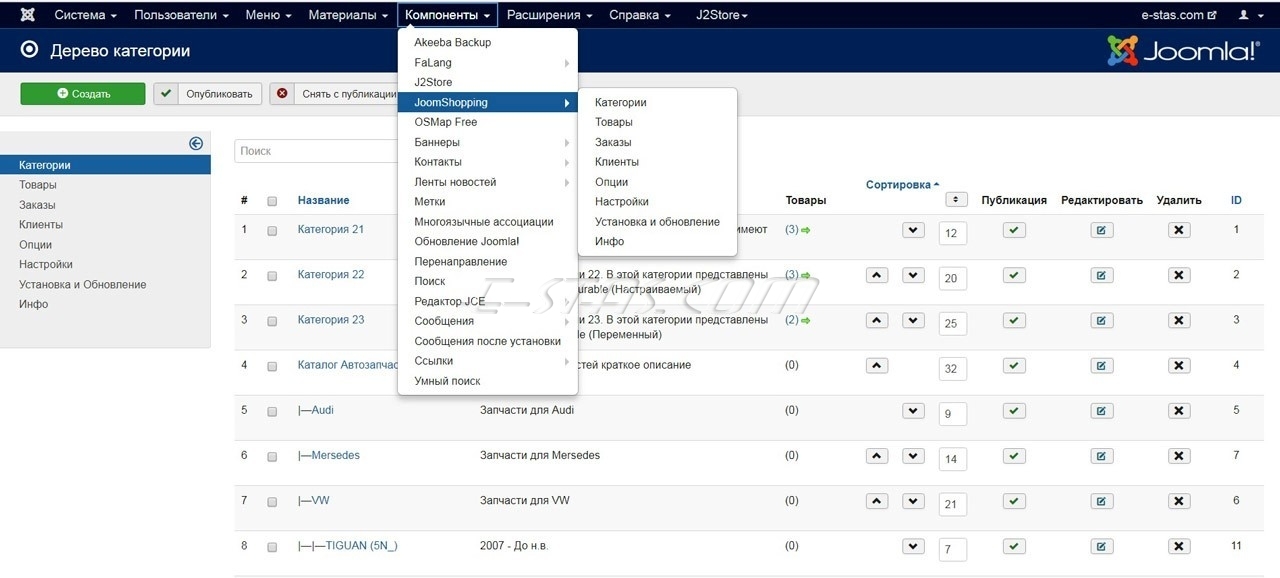Click the publish checkmark for Mersedes row
The height and width of the screenshot is (578, 1280).
click(x=1014, y=456)
